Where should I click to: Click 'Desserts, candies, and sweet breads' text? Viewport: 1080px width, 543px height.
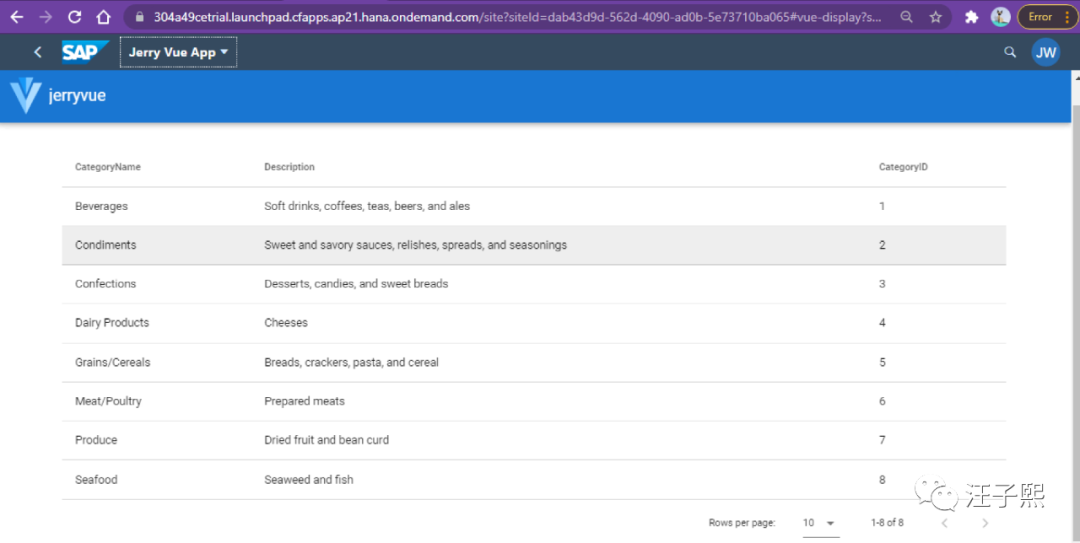[x=356, y=283]
